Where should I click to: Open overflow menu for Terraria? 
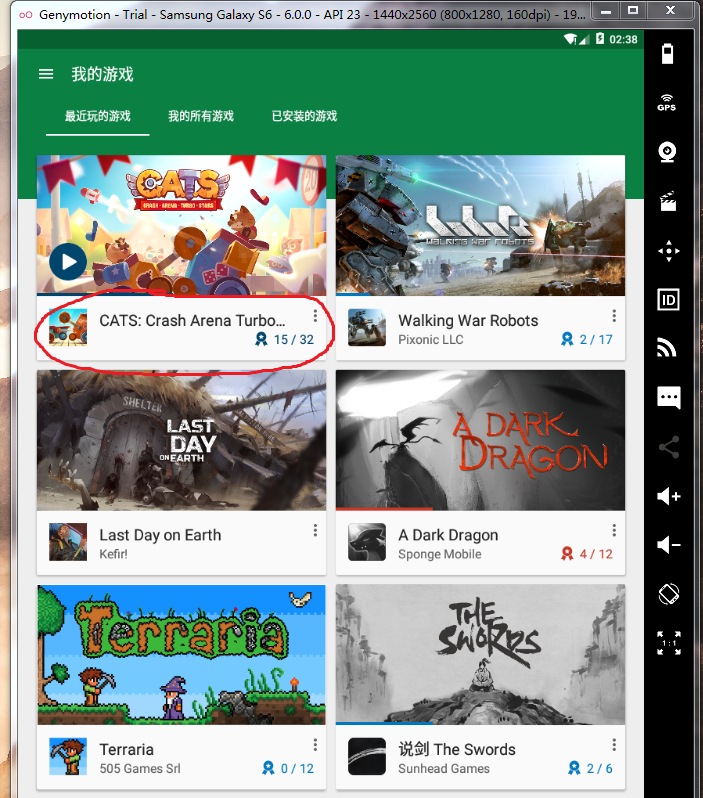coord(315,745)
